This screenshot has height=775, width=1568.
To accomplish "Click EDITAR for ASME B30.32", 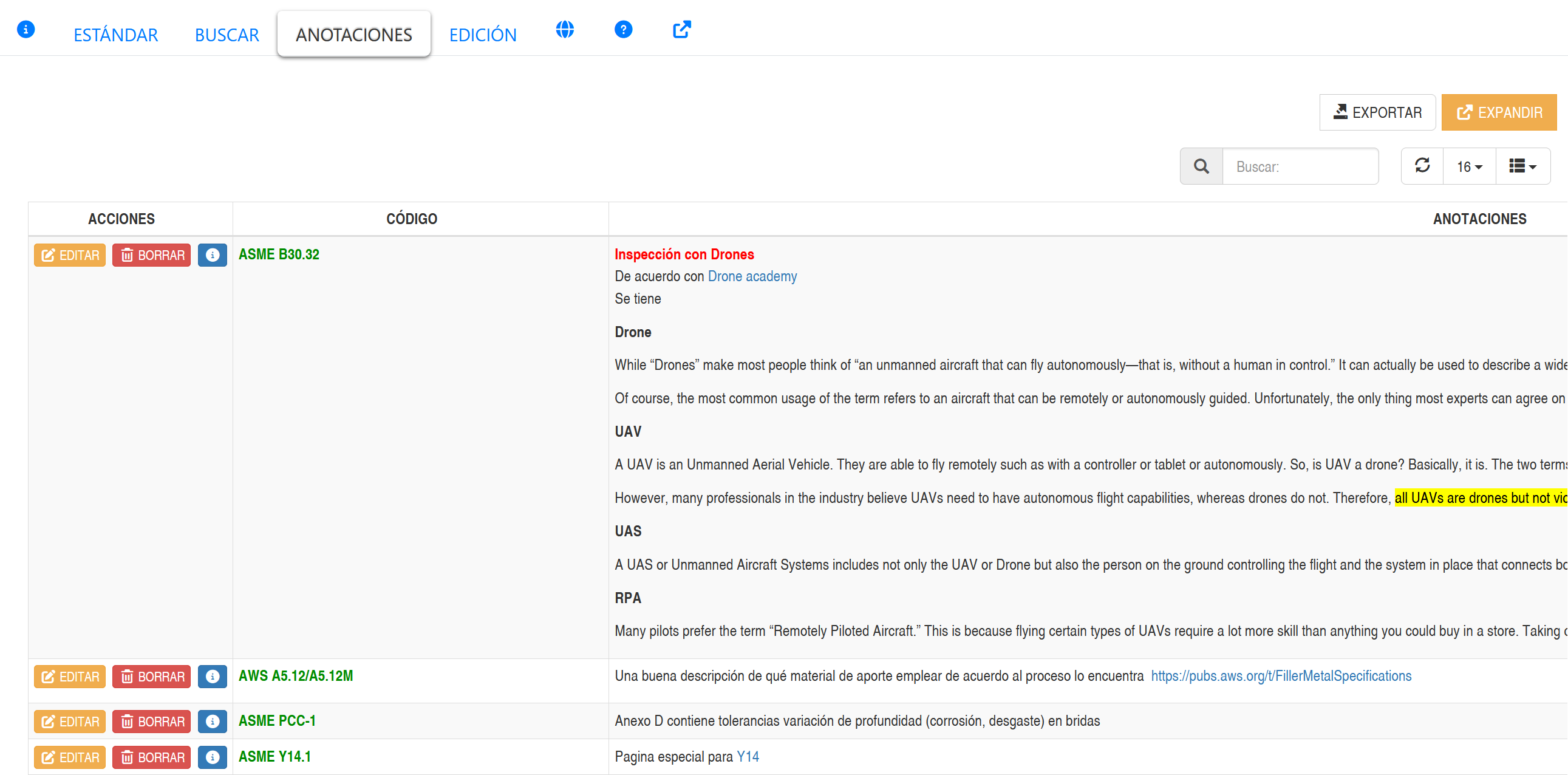I will (70, 255).
